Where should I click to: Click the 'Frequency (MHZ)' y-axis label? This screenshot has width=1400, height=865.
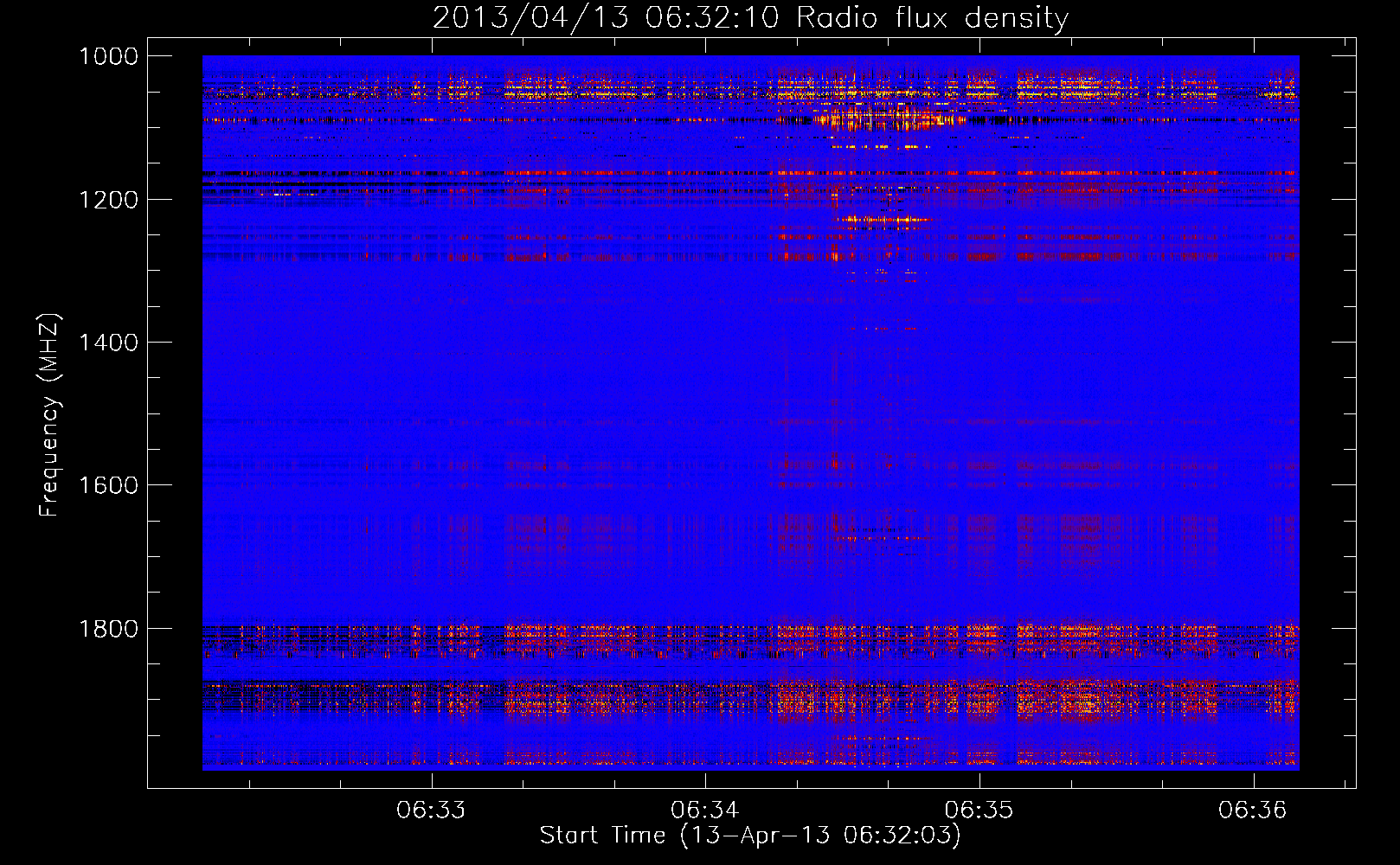click(x=50, y=415)
